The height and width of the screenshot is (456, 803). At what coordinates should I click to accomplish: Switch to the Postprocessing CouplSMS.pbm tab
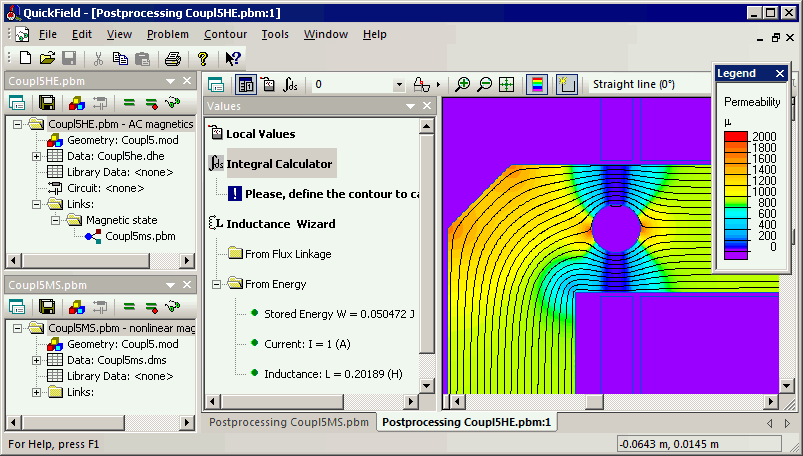click(x=289, y=422)
